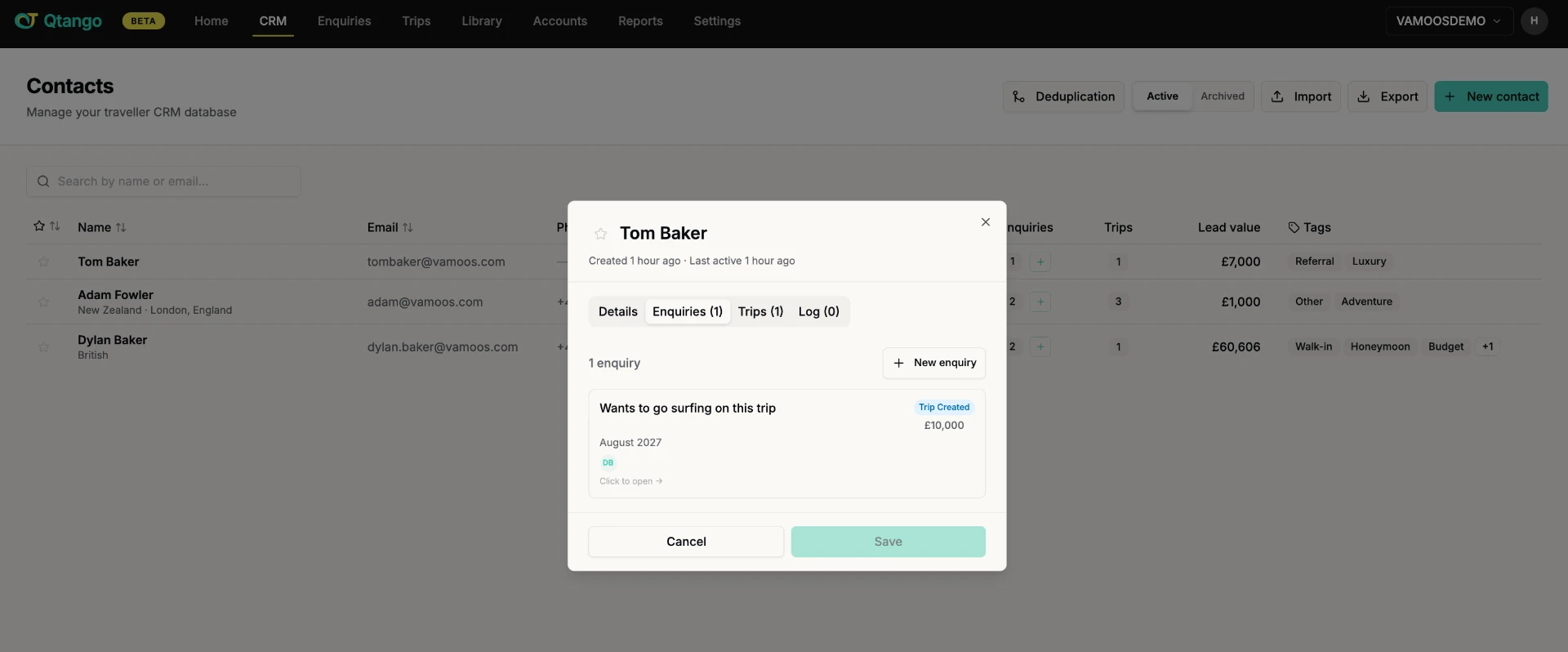The width and height of the screenshot is (1568, 652).
Task: Switch to the Log (0) tab
Action: point(819,311)
